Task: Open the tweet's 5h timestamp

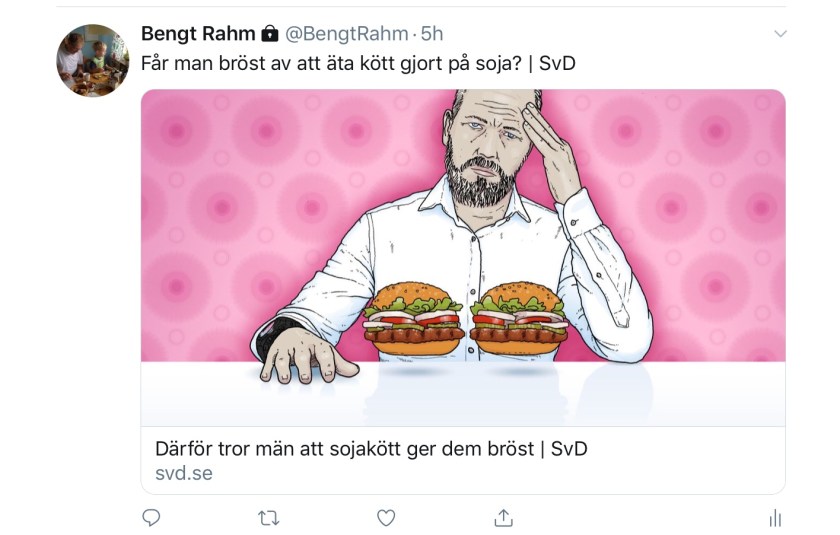Action: (432, 34)
